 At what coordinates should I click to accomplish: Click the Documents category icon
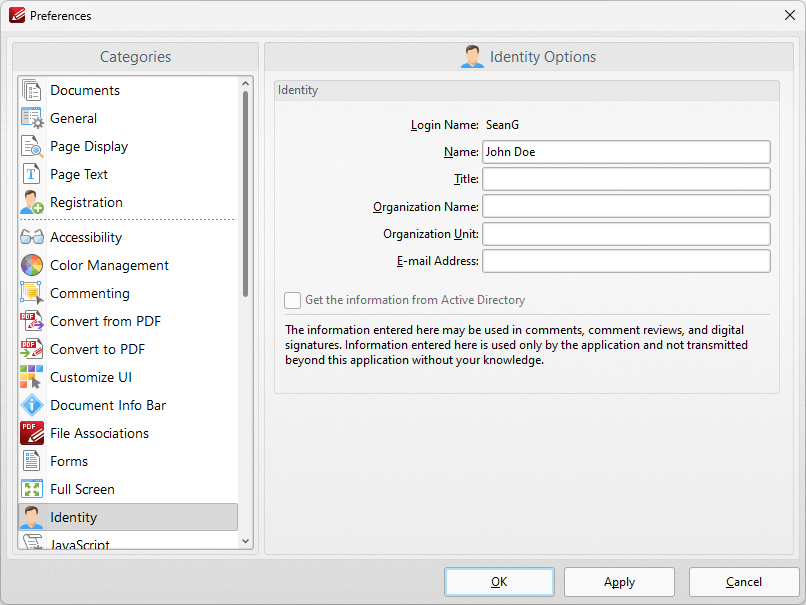coord(31,90)
